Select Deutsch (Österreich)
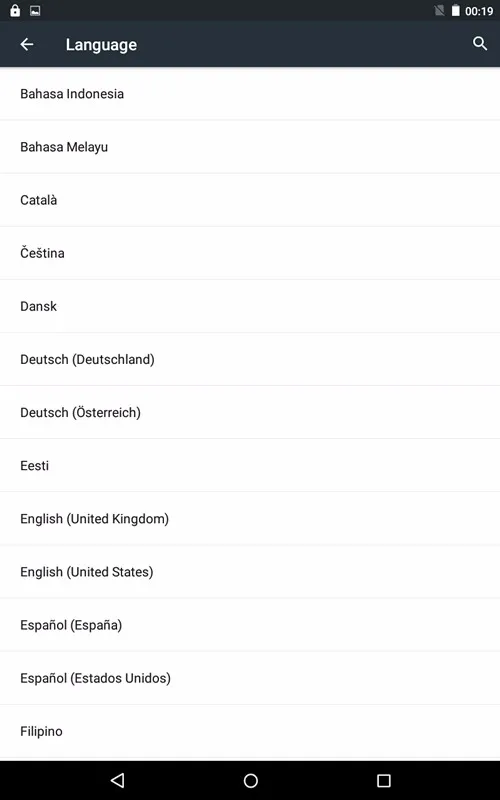 (x=250, y=412)
